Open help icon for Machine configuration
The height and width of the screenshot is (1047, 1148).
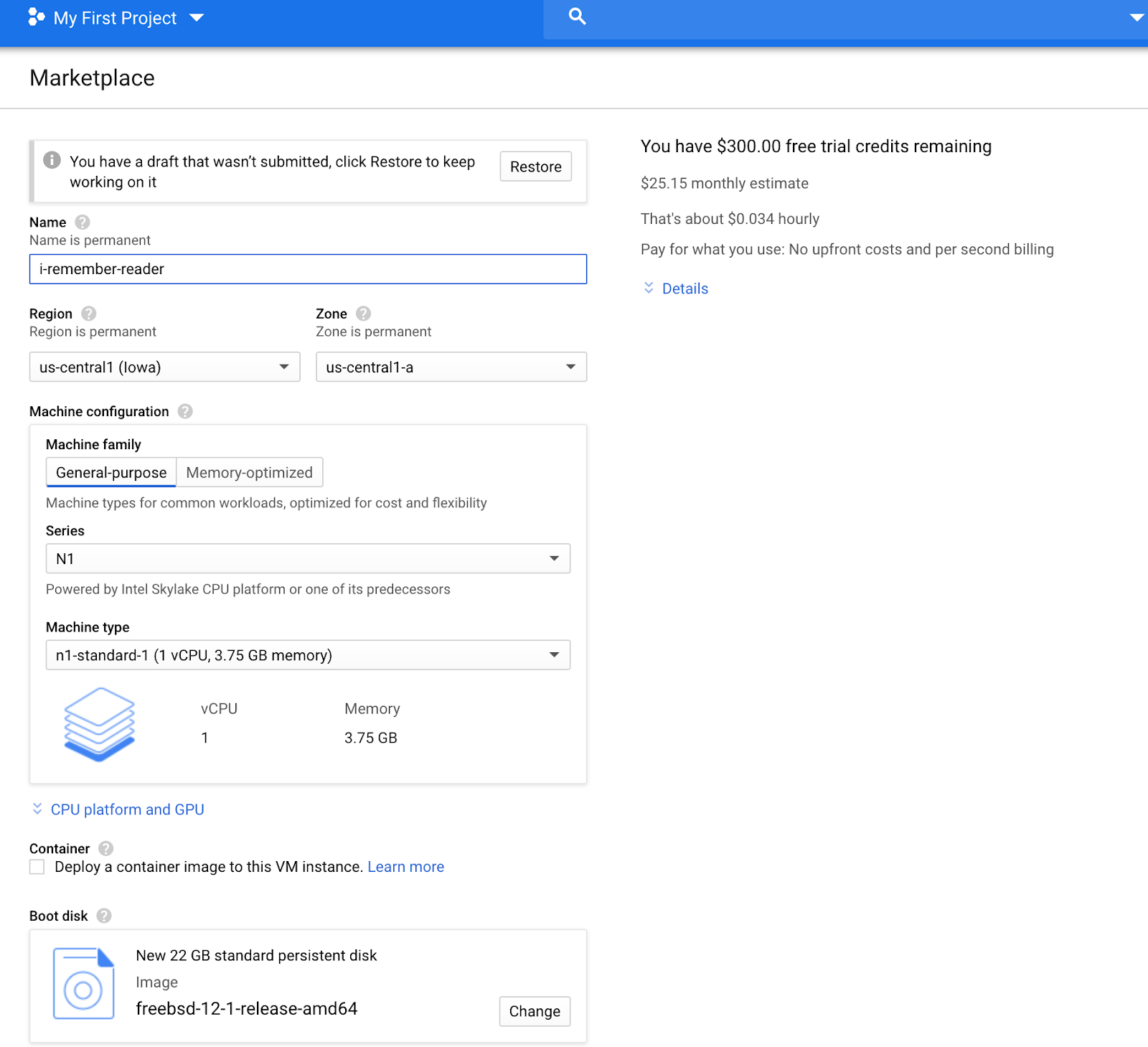tap(185, 411)
